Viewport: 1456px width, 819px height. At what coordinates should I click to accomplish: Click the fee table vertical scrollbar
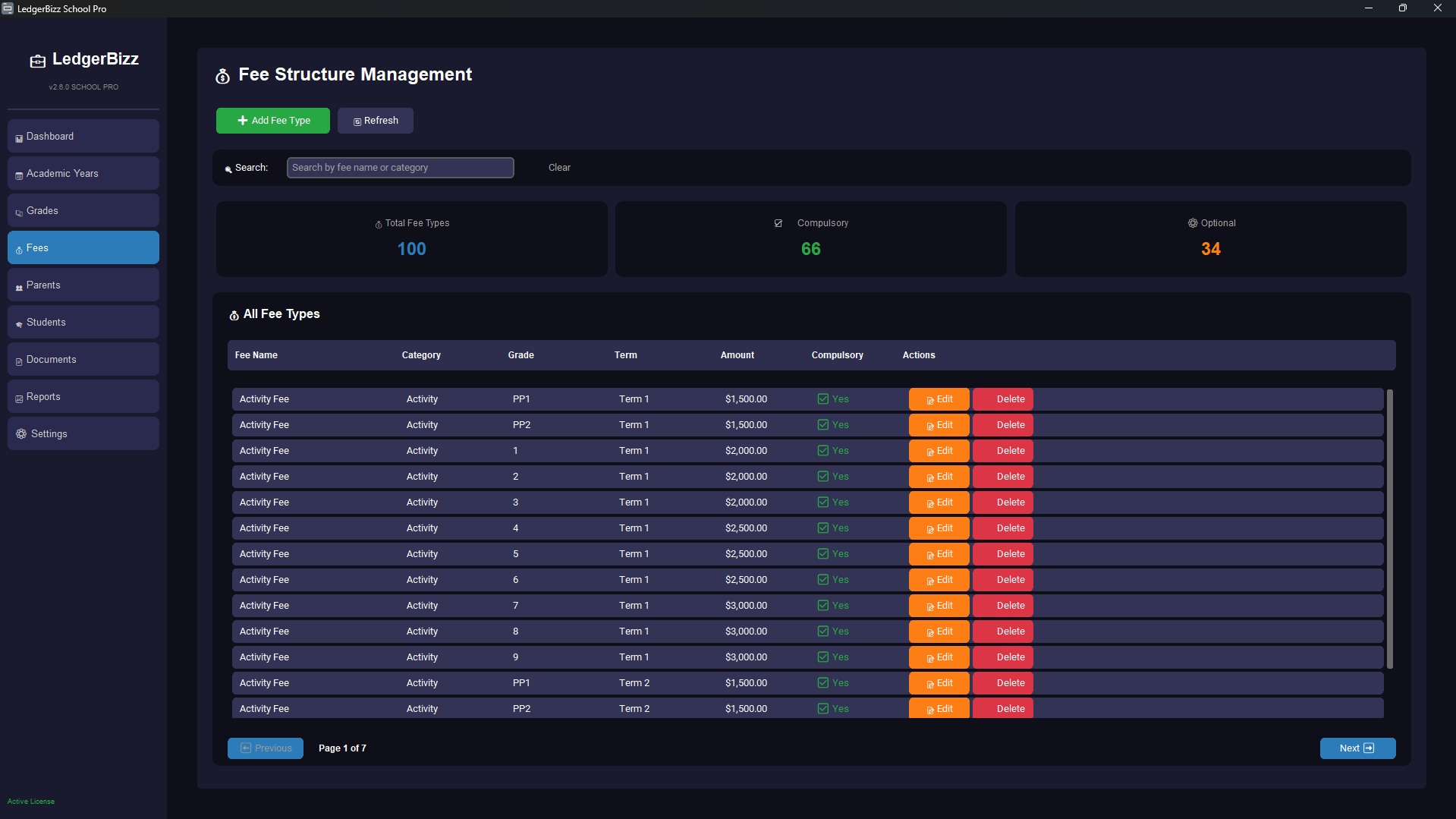[x=1390, y=529]
